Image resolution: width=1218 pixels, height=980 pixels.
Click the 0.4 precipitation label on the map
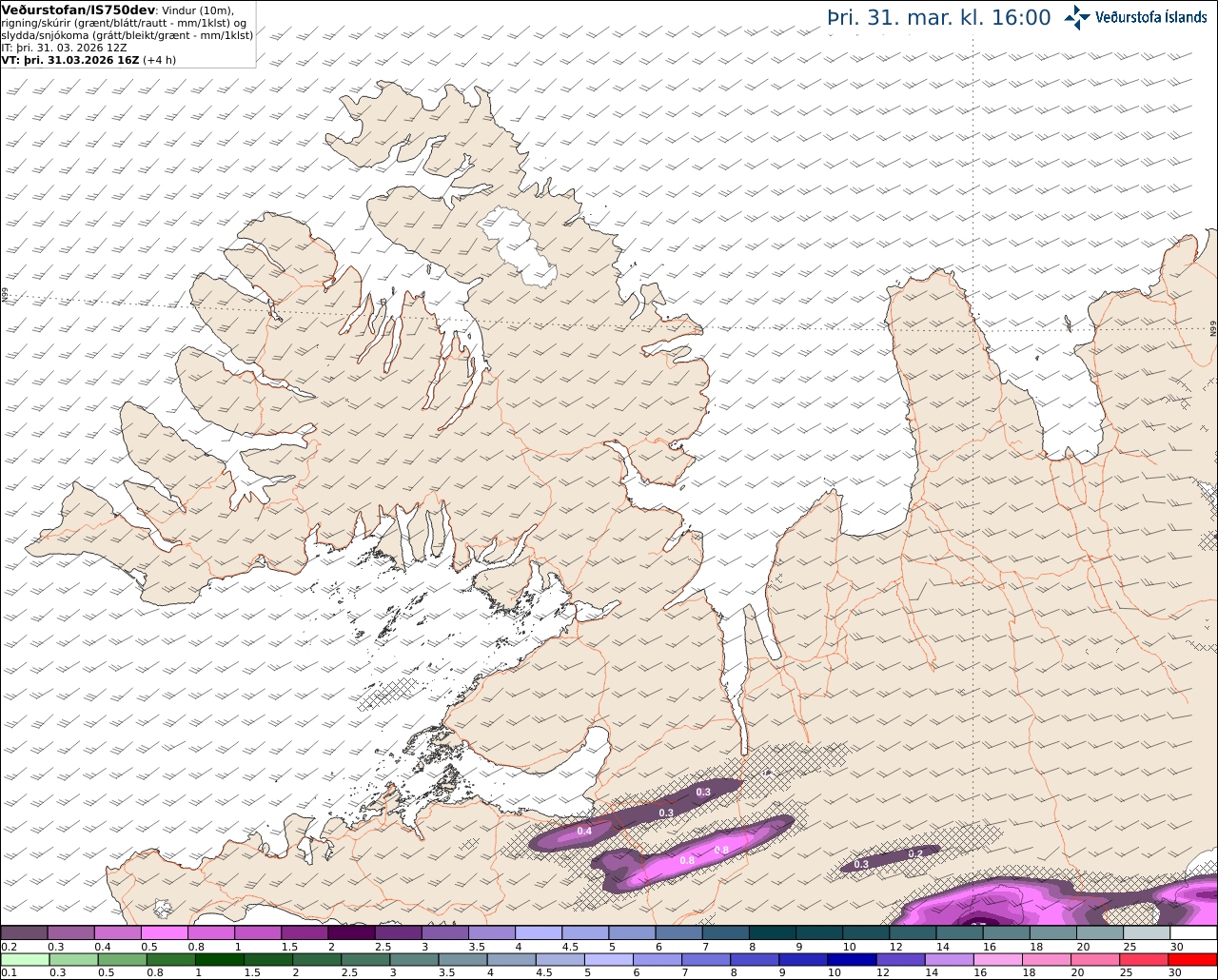click(x=584, y=832)
